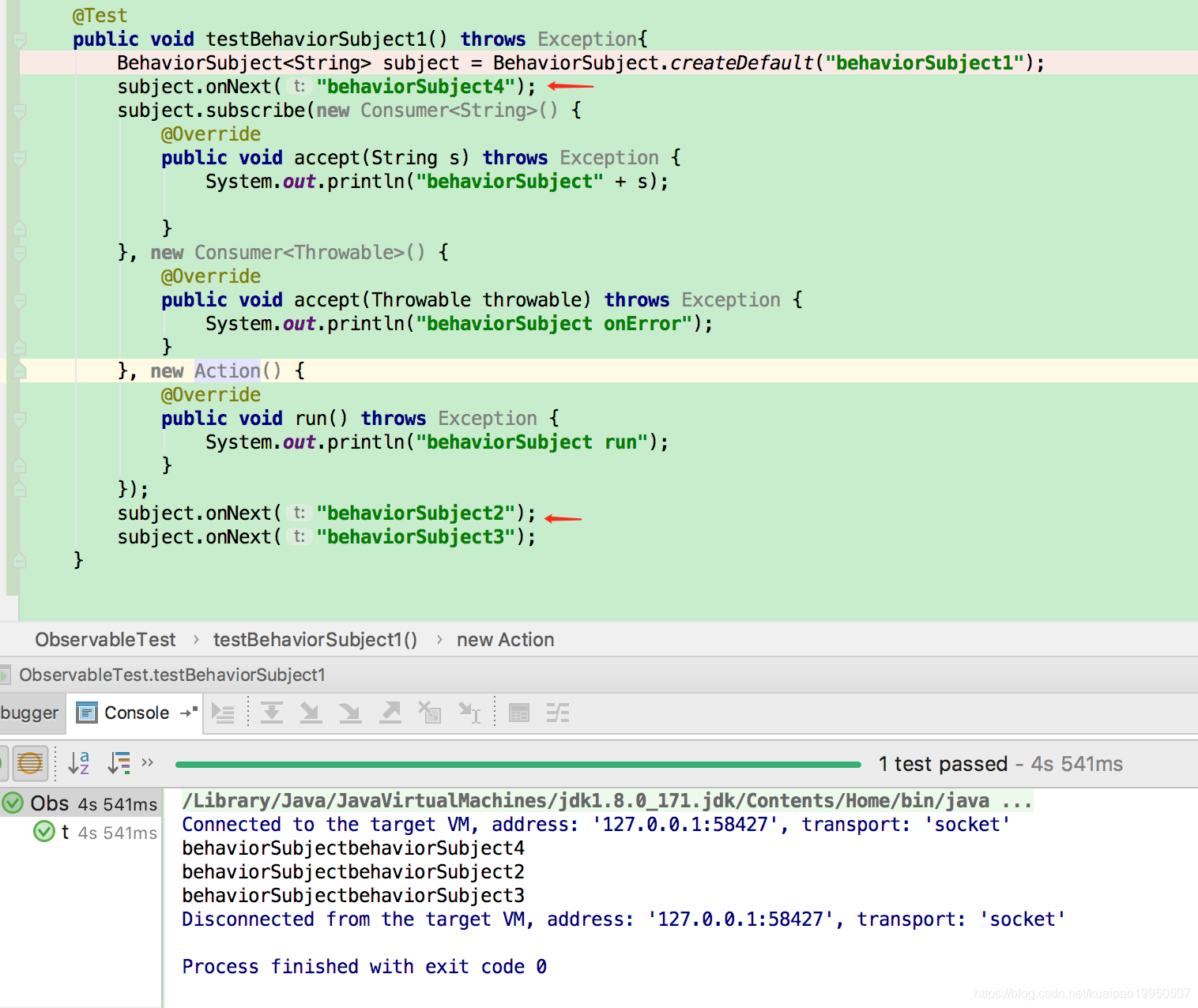1198x1008 pixels.
Task: Collapse the accept method with the fold arrow
Action: coord(17,157)
